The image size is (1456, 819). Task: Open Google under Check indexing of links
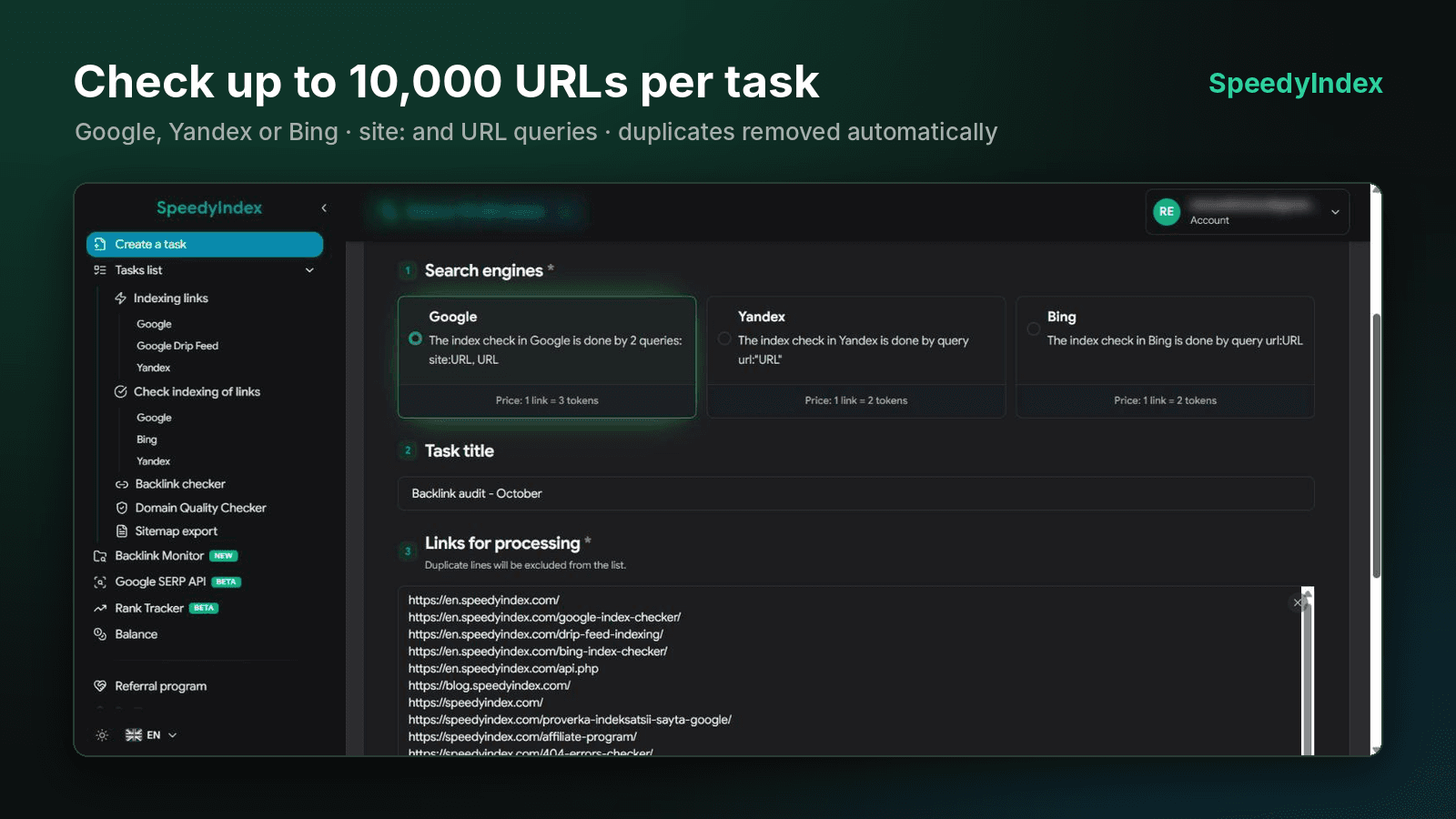pyautogui.click(x=154, y=418)
